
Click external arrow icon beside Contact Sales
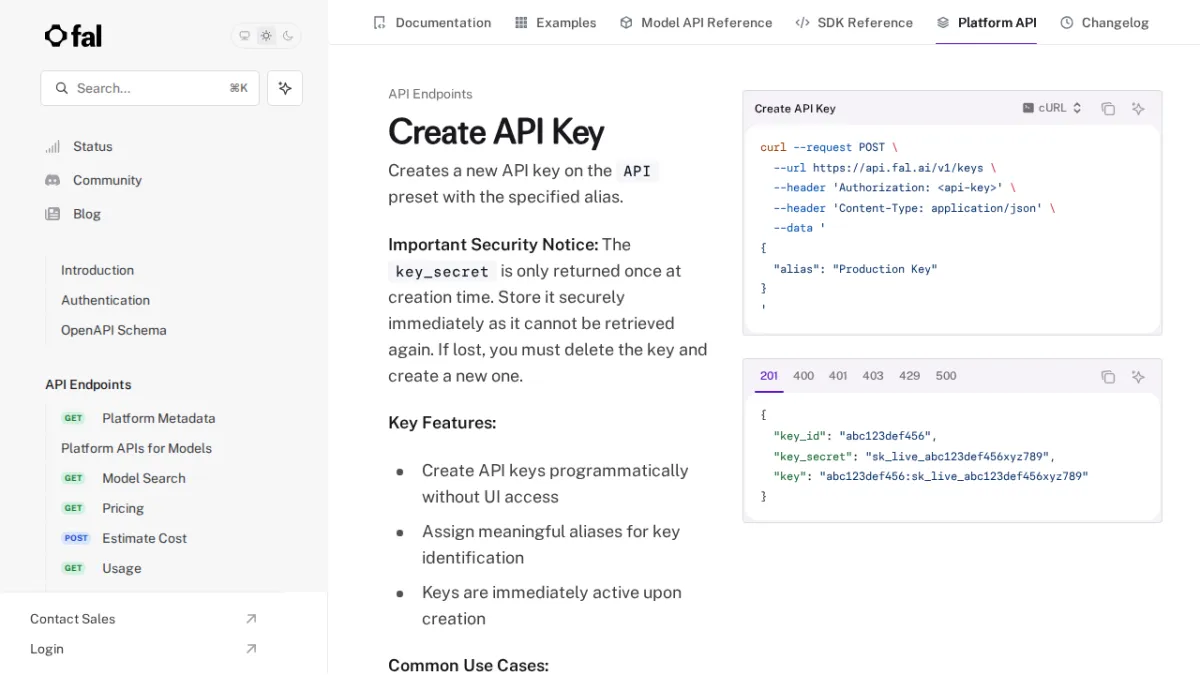(x=251, y=619)
